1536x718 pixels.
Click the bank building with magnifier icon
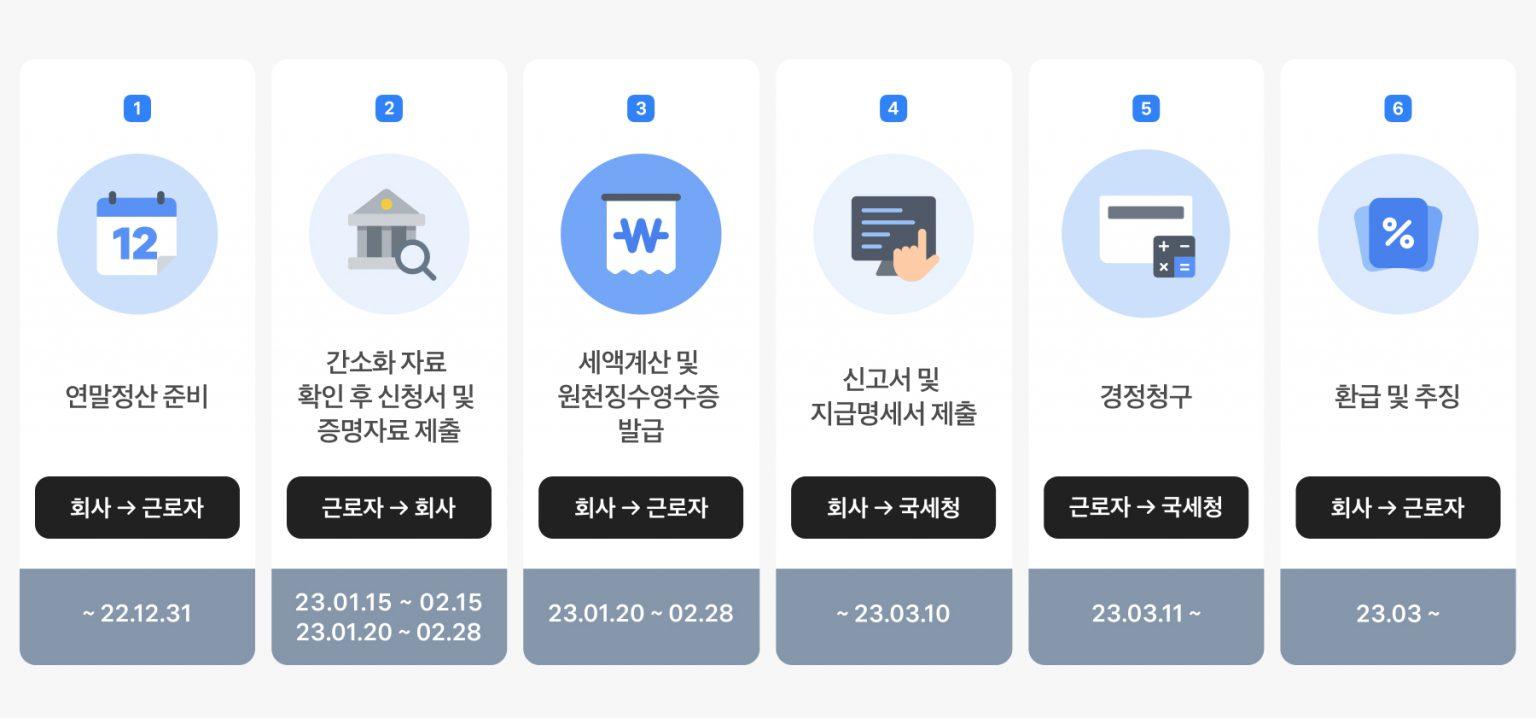point(389,234)
